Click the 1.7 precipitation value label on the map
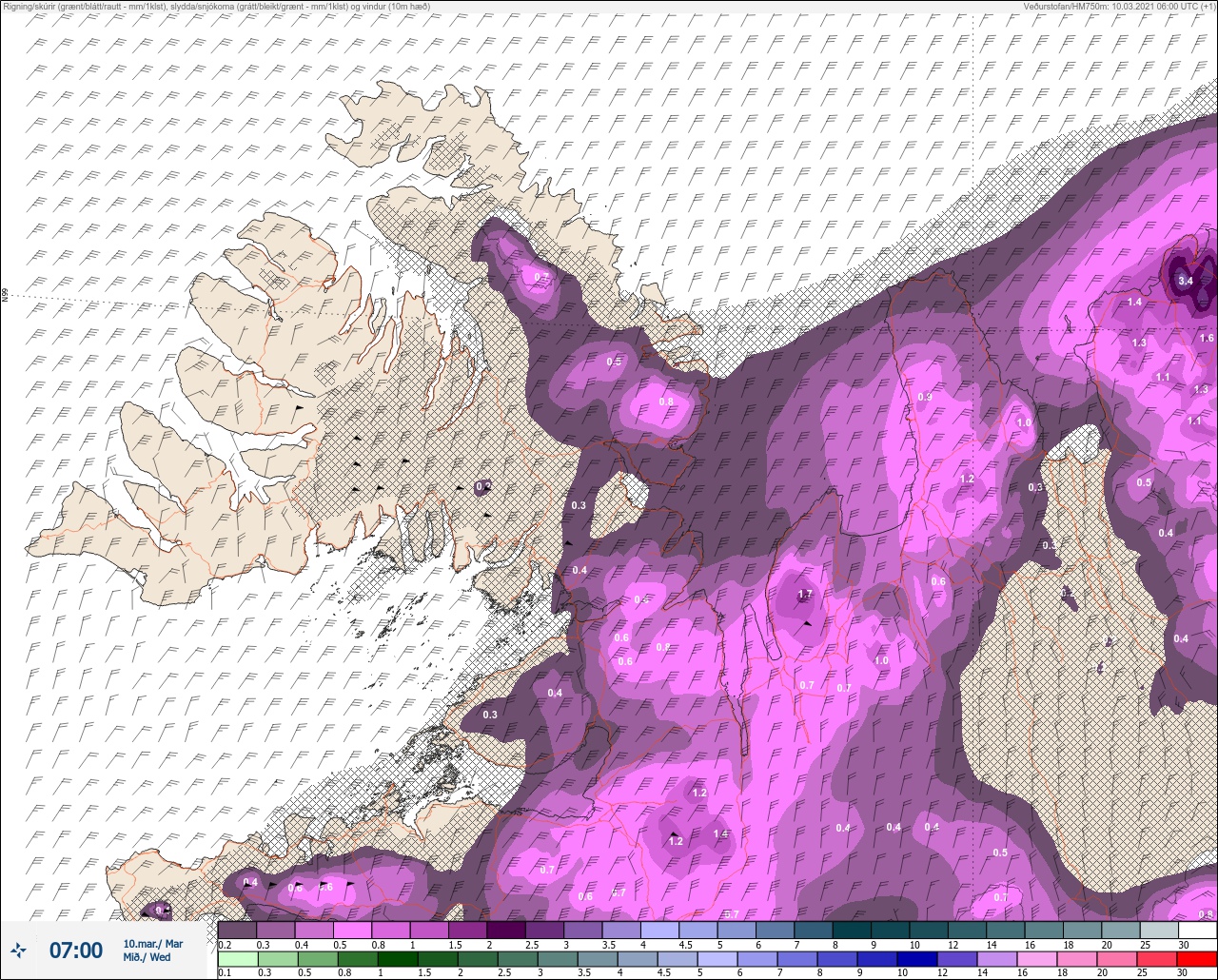The image size is (1218, 980). (805, 595)
